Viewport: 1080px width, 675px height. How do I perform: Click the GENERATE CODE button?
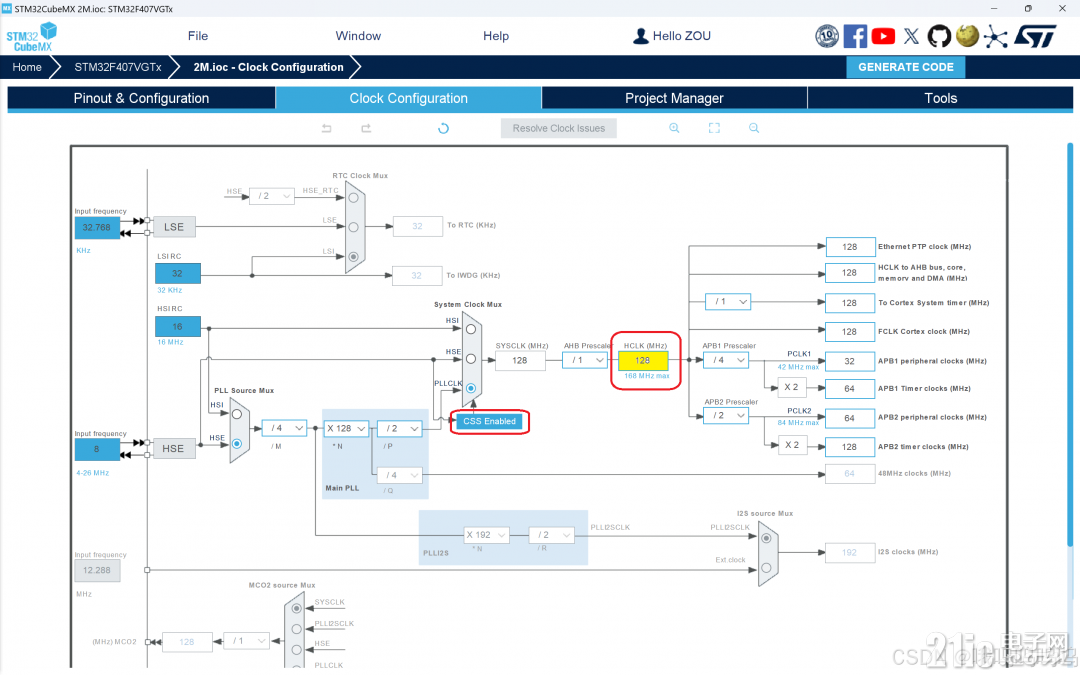[x=906, y=67]
